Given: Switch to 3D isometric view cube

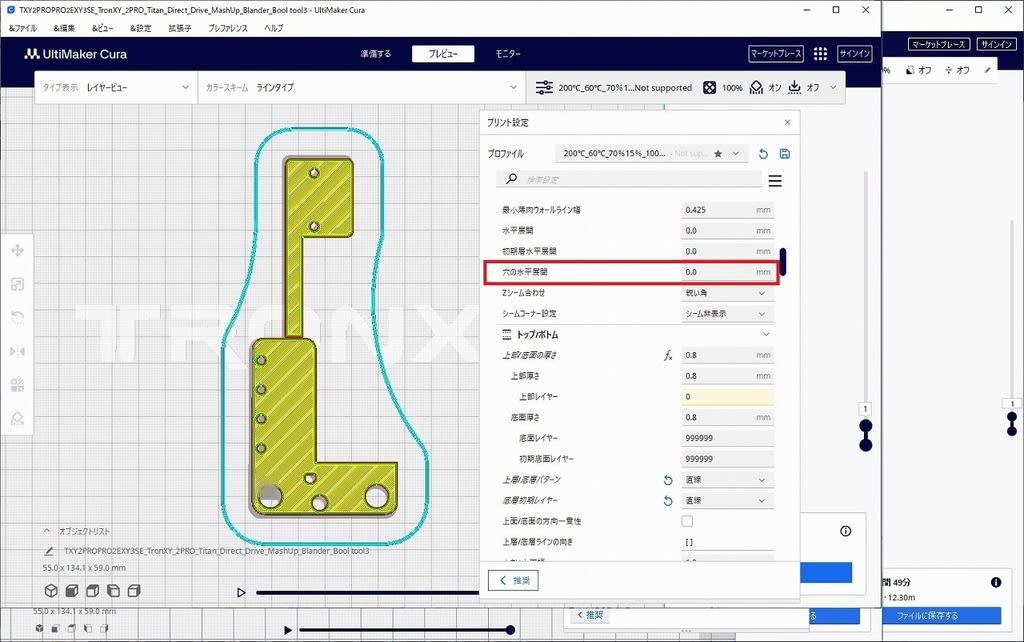Looking at the screenshot, I should [x=51, y=591].
